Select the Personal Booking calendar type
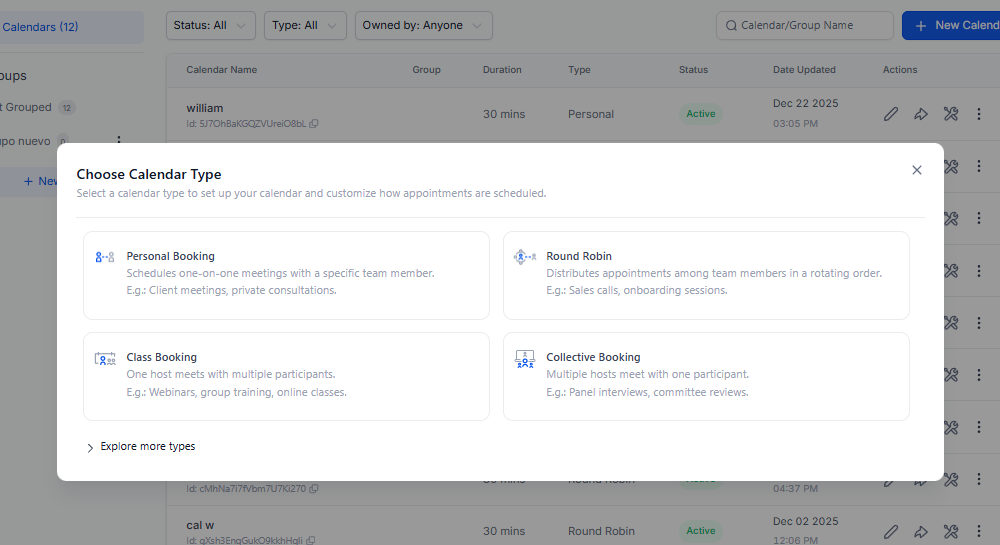This screenshot has height=545, width=1000. pyautogui.click(x=286, y=275)
